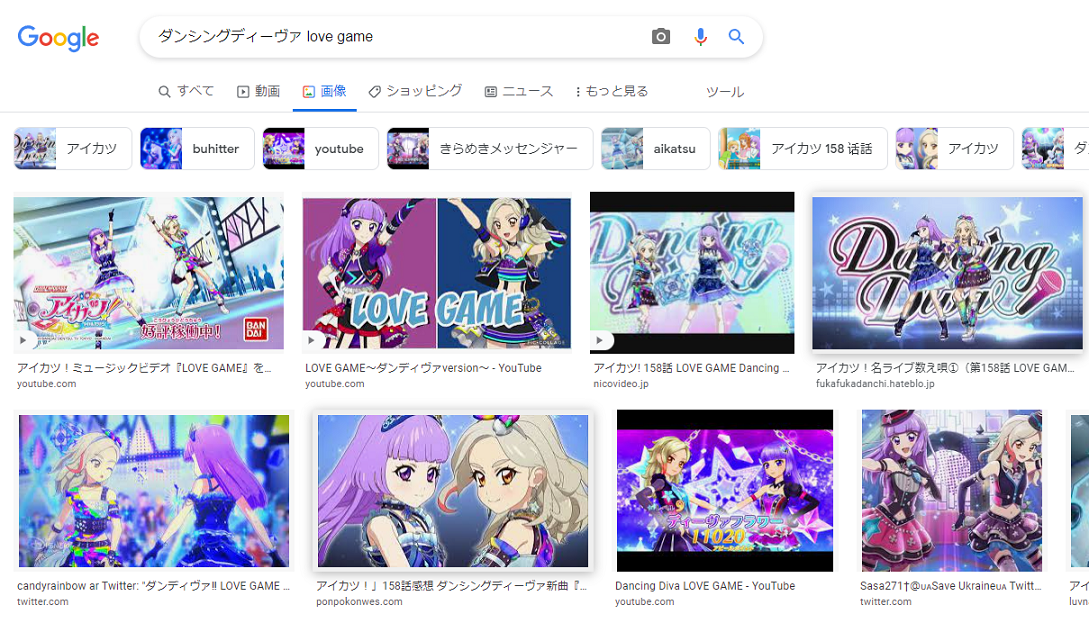Open the ショッピング tab
Image resolution: width=1089 pixels, height=623 pixels.
pos(415,91)
